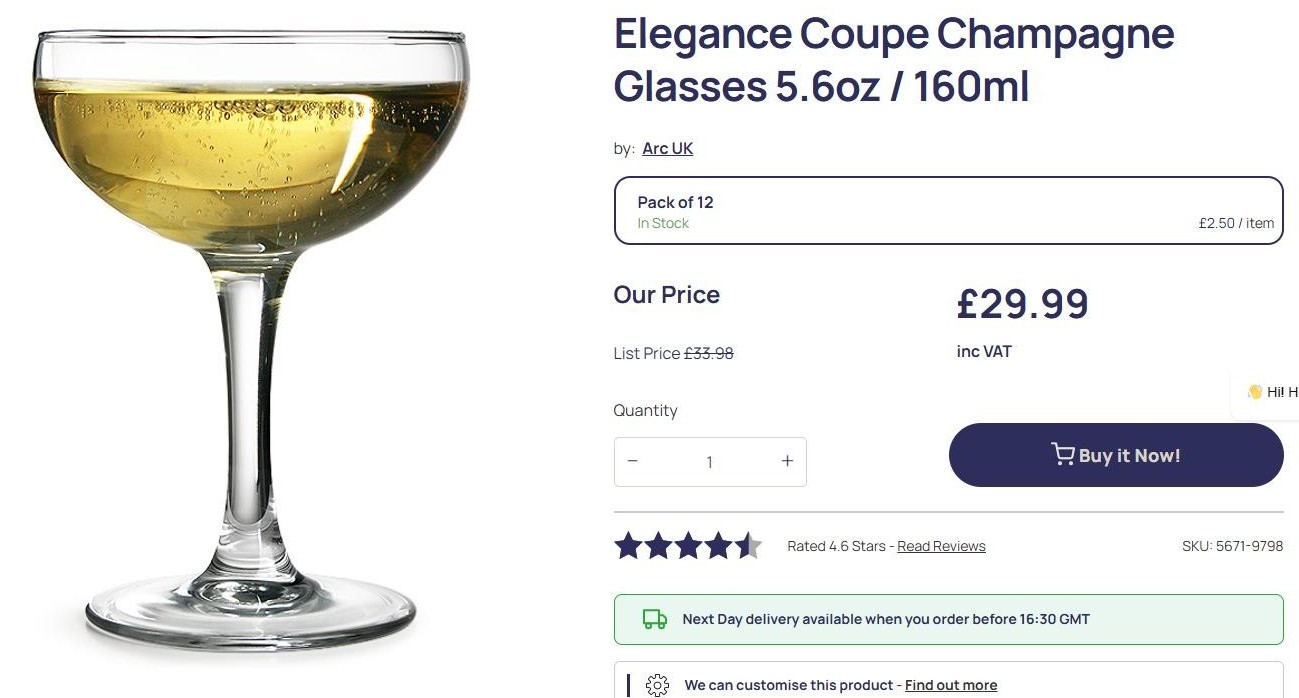Click the Next Day delivery banner text
Screen dimensions: 1299x698
(886, 619)
